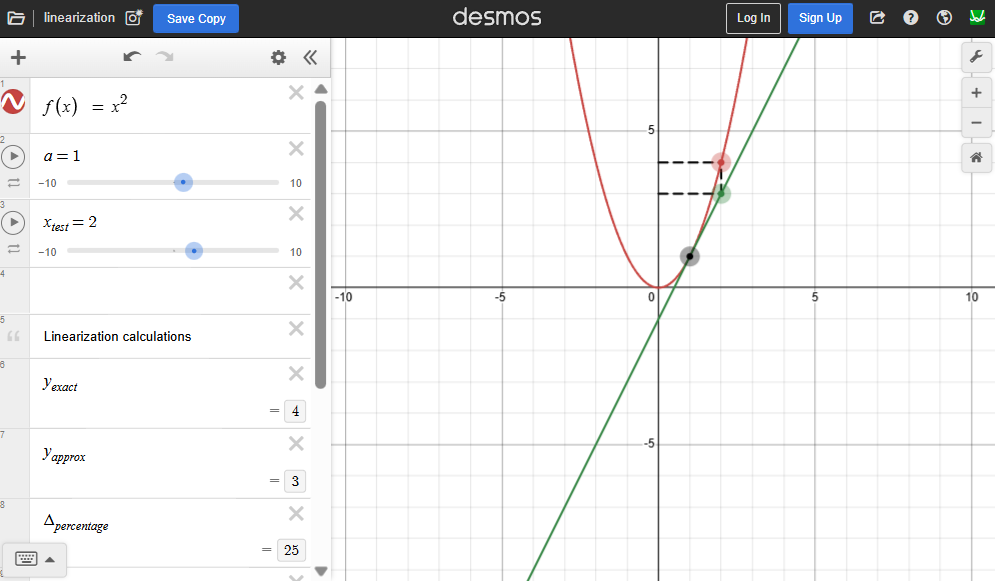Image resolution: width=995 pixels, height=581 pixels.
Task: Open the add item plus menu
Action: click(18, 58)
